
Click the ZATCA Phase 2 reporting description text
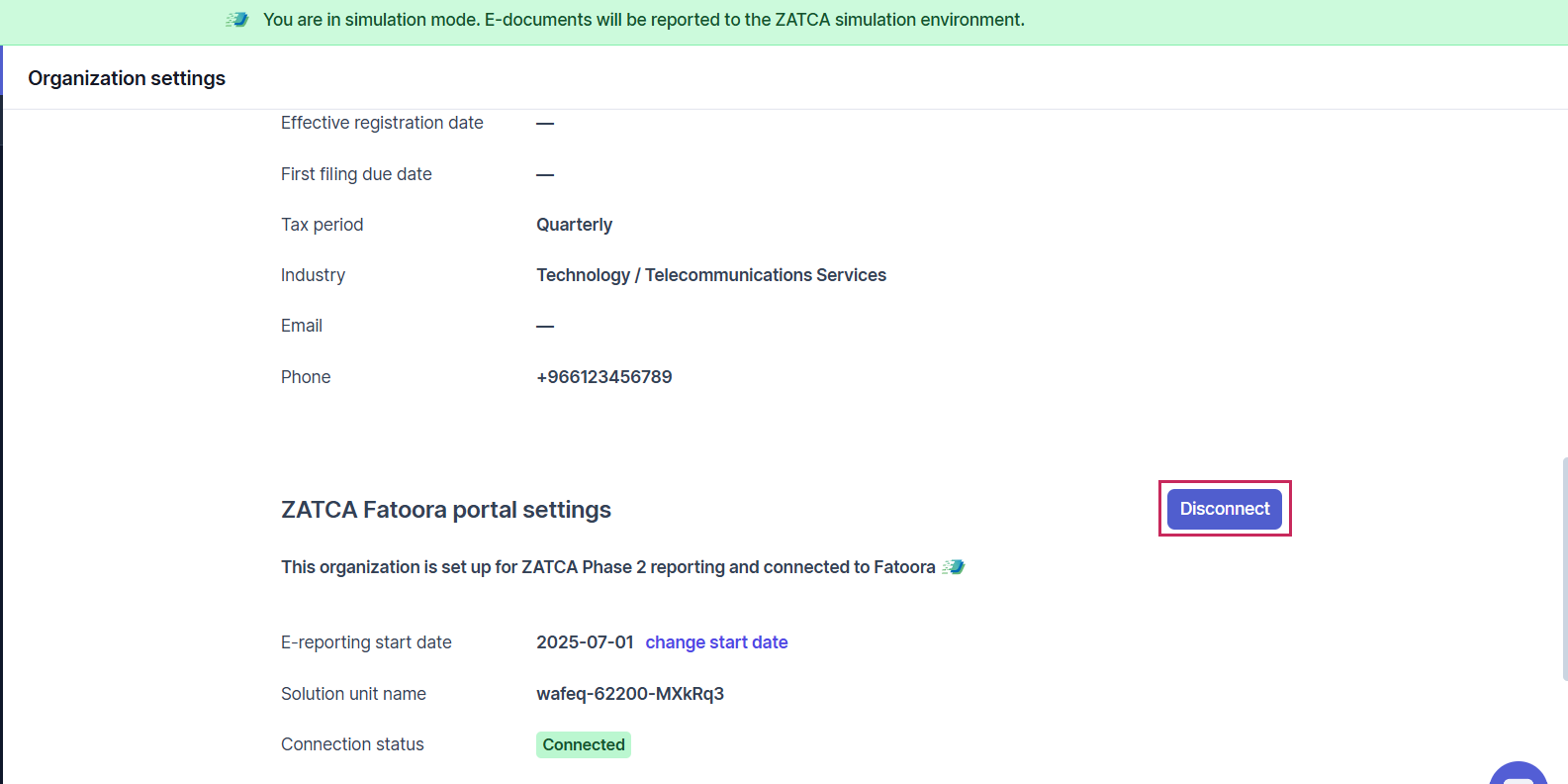[608, 567]
